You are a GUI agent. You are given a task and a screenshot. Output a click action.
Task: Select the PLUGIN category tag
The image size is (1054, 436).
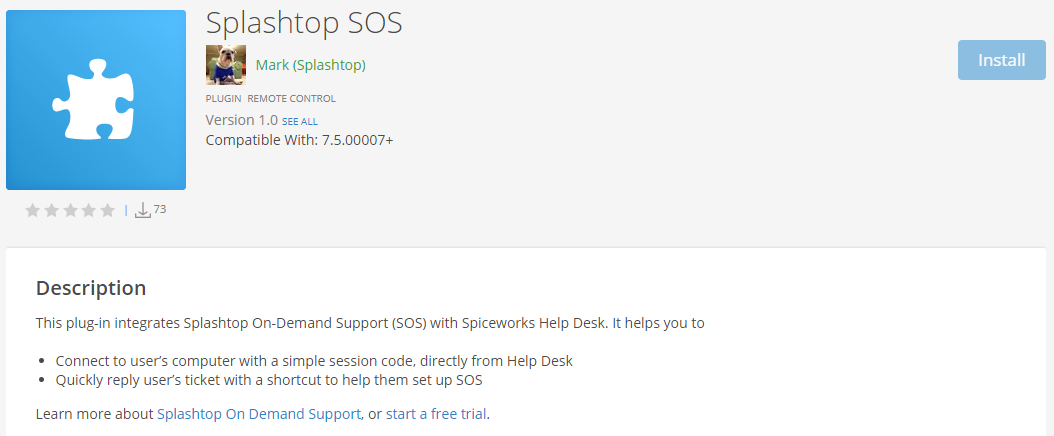tap(223, 99)
